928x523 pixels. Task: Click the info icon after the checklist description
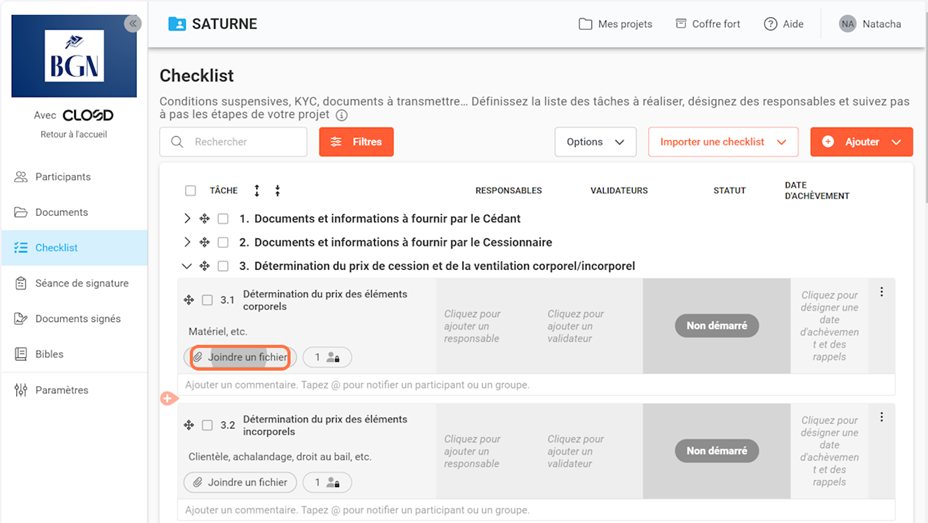(x=342, y=115)
